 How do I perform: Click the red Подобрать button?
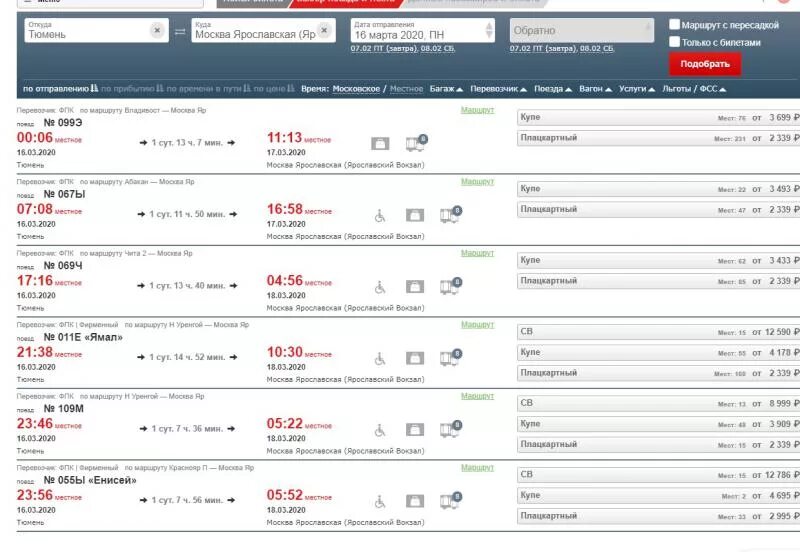tap(705, 64)
